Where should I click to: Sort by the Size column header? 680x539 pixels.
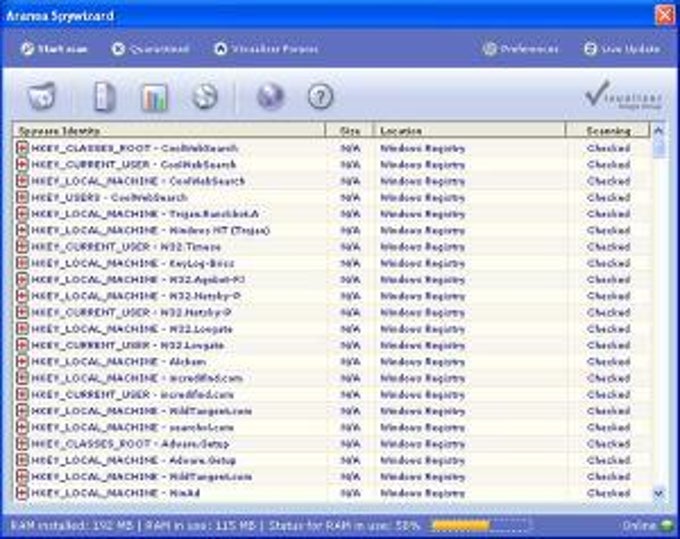pyautogui.click(x=350, y=131)
